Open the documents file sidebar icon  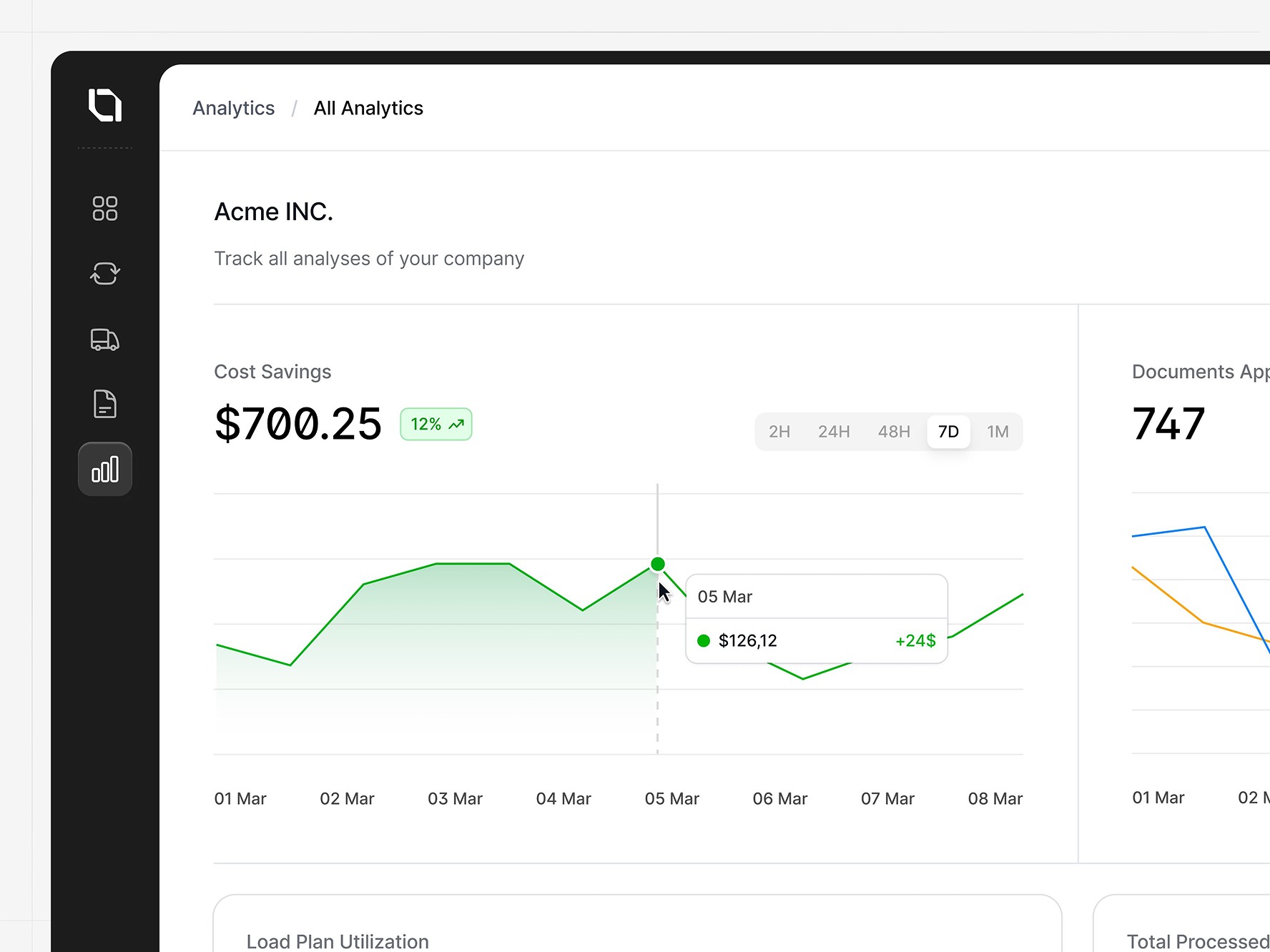tap(105, 404)
